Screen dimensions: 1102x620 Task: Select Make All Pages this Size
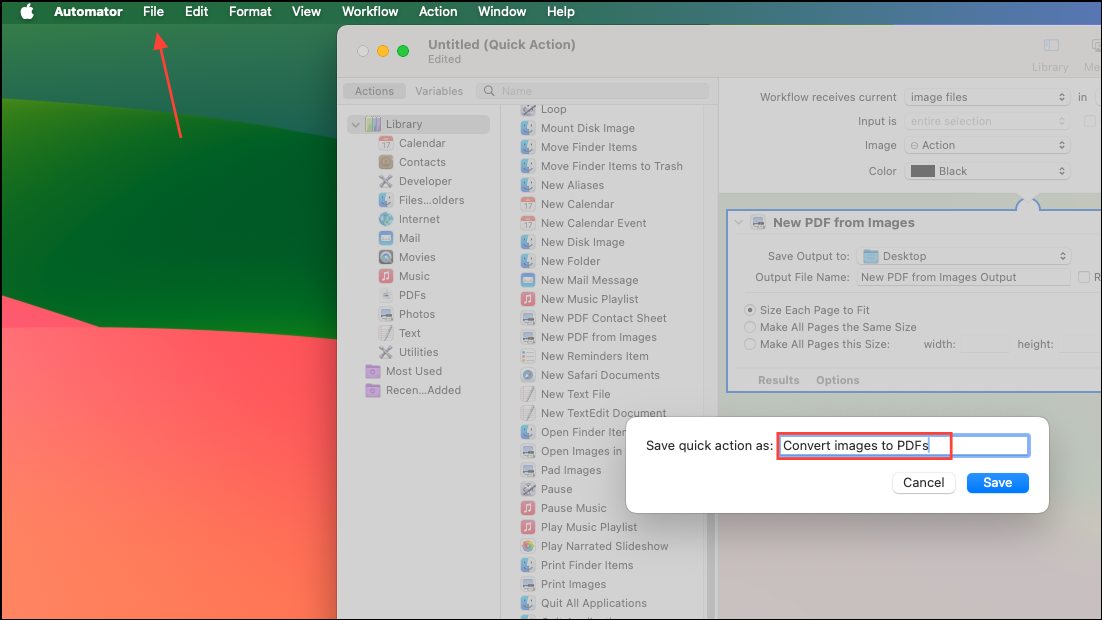[750, 344]
